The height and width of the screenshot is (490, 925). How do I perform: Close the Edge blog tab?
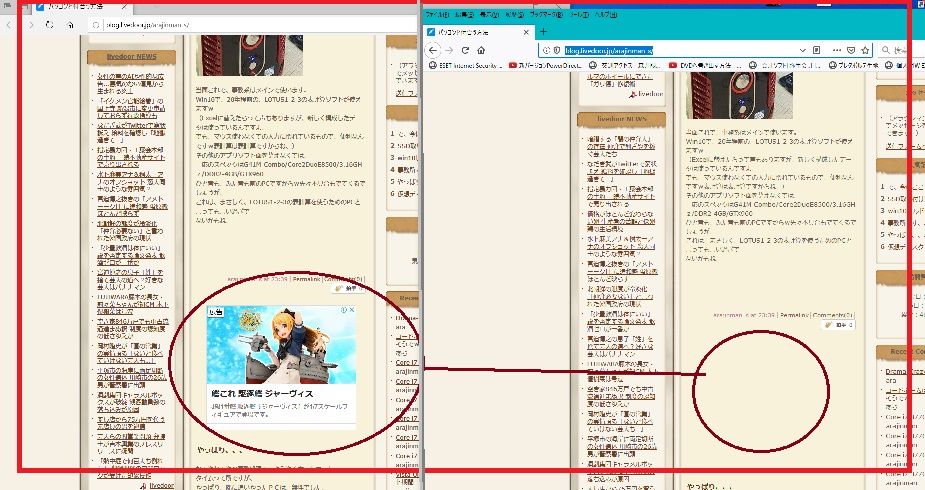click(x=126, y=6)
